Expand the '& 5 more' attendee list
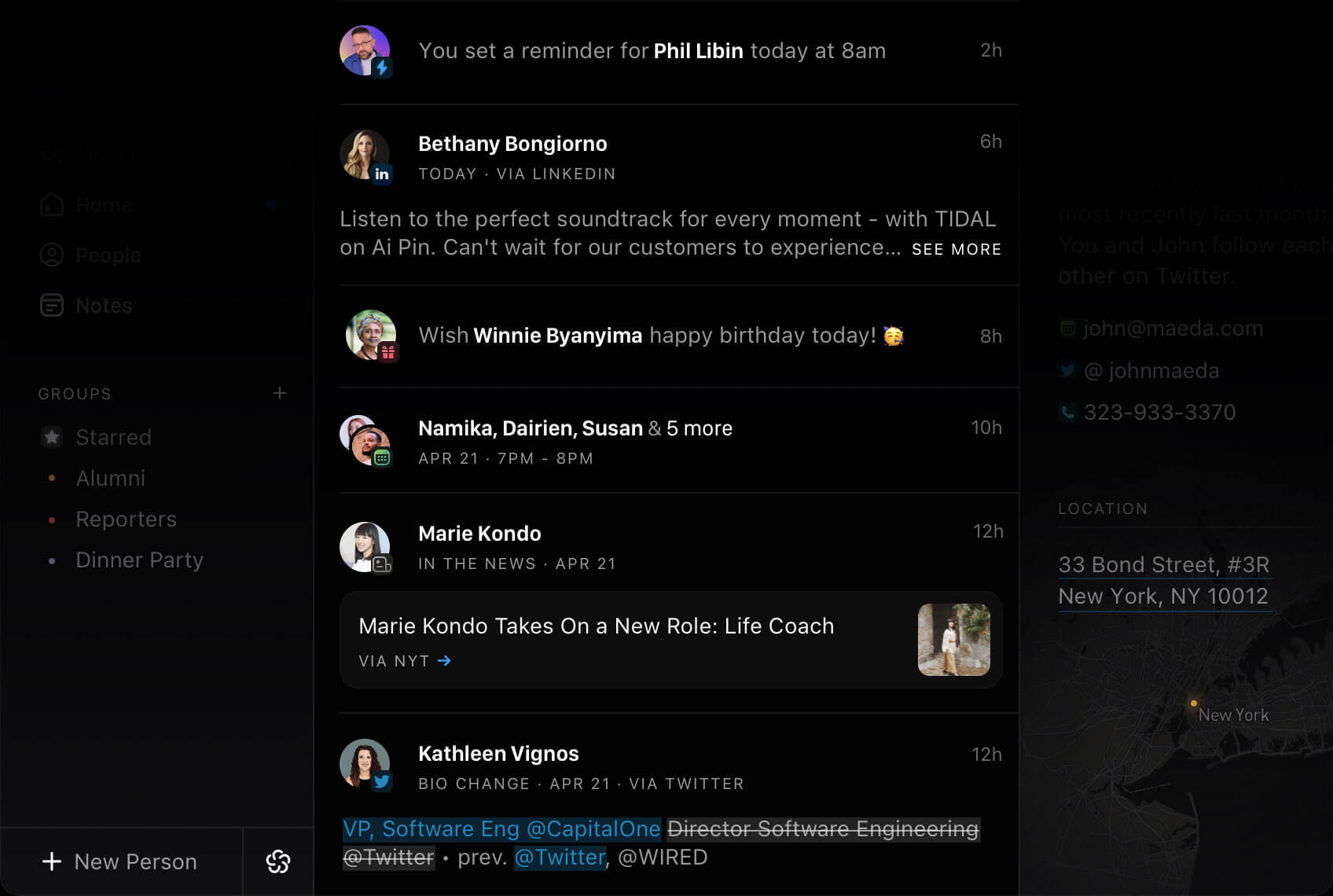The height and width of the screenshot is (896, 1333). click(690, 428)
